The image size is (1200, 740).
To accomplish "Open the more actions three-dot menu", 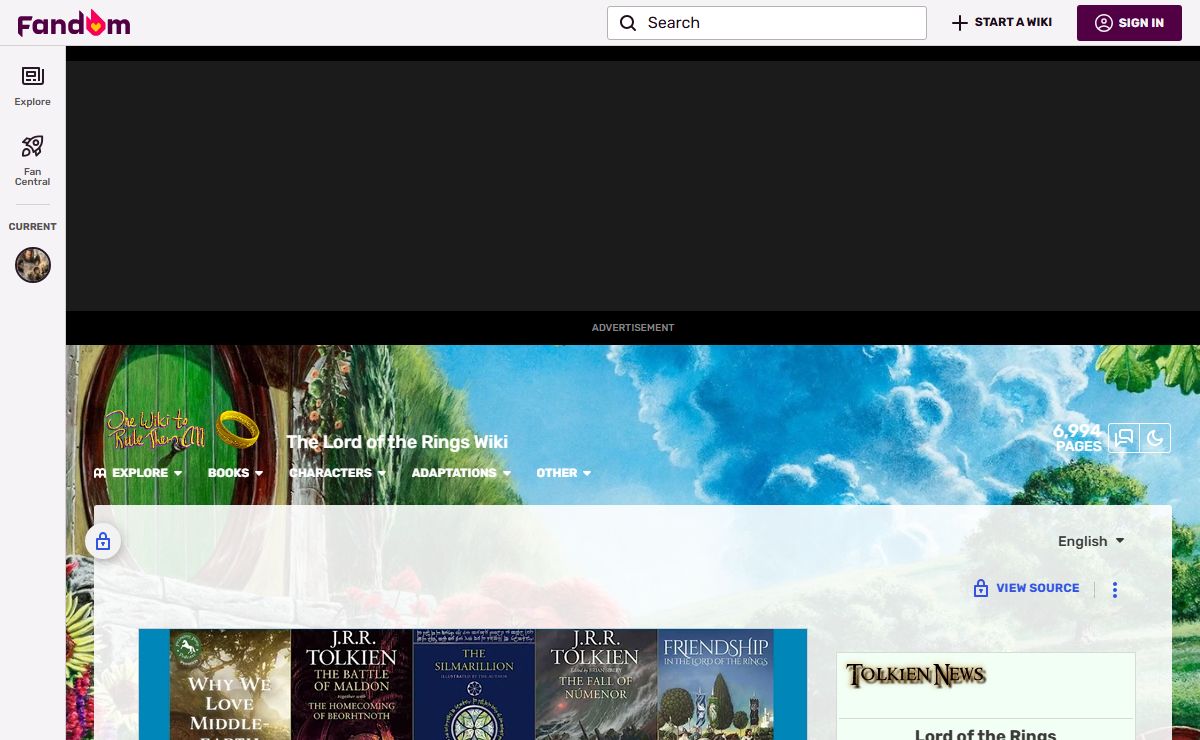I will point(1115,590).
